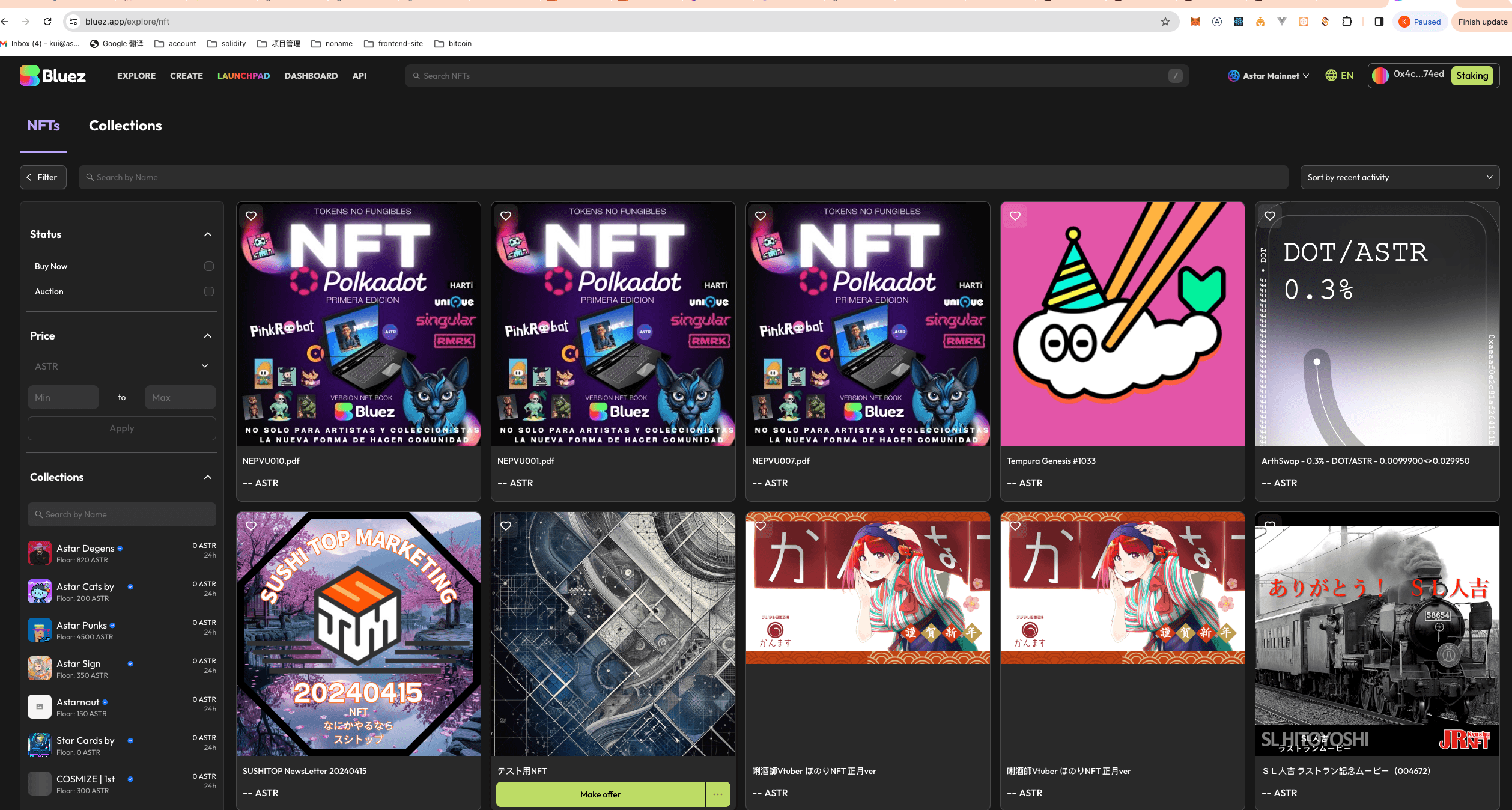Open the Google 翻译 bookmark
The image size is (1512, 810).
click(117, 44)
